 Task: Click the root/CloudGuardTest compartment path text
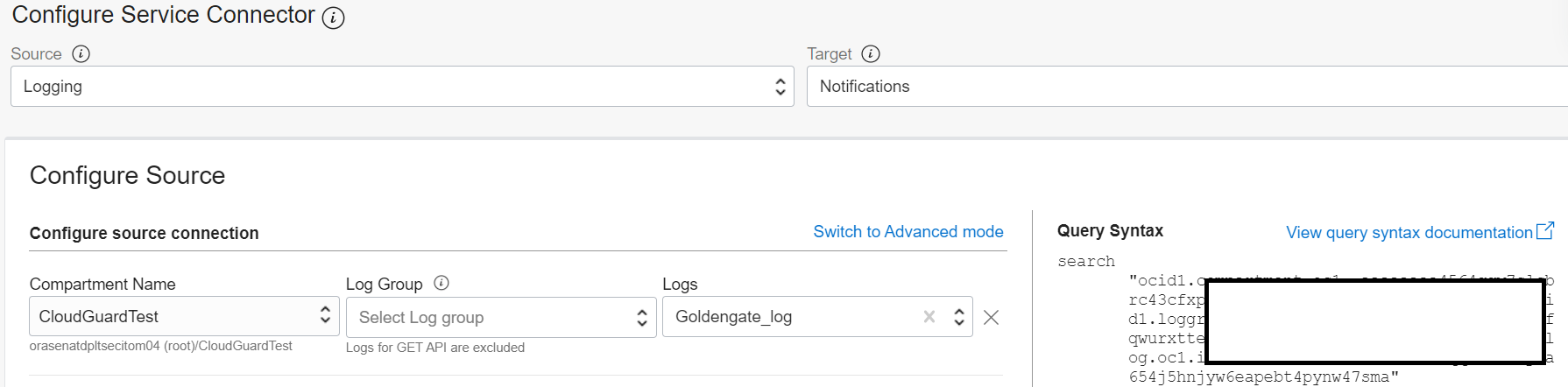160,347
